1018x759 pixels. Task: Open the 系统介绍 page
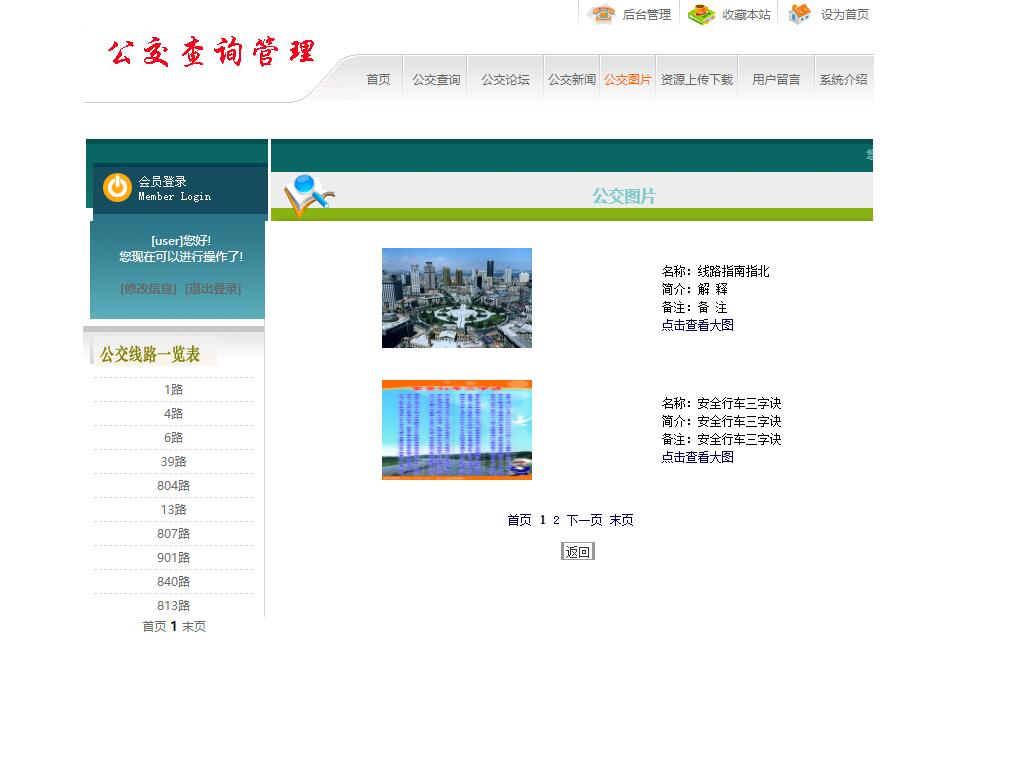(x=841, y=79)
